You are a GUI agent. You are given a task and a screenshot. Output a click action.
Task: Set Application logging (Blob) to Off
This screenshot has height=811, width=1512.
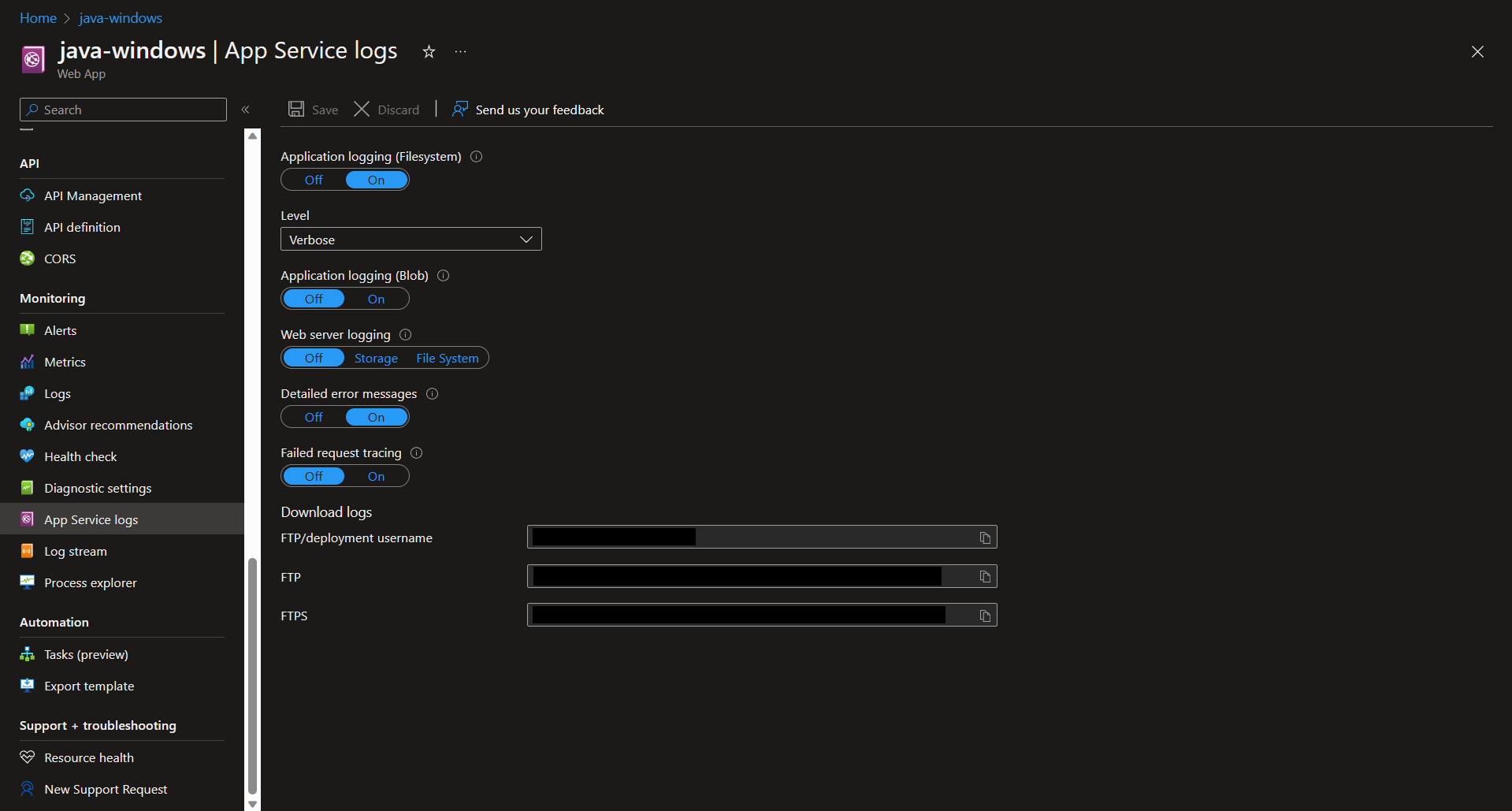coord(314,299)
